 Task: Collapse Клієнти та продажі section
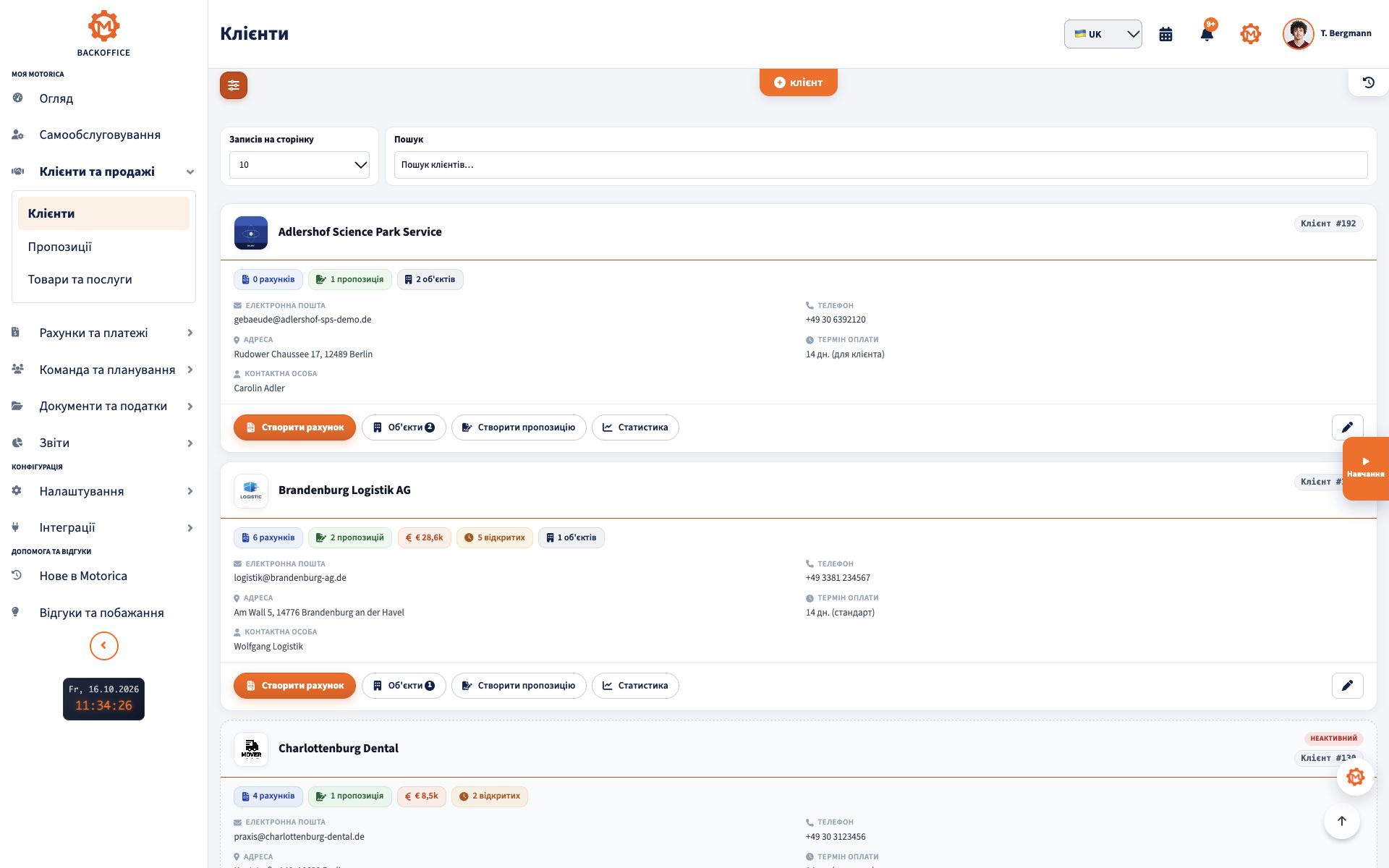pos(103,171)
